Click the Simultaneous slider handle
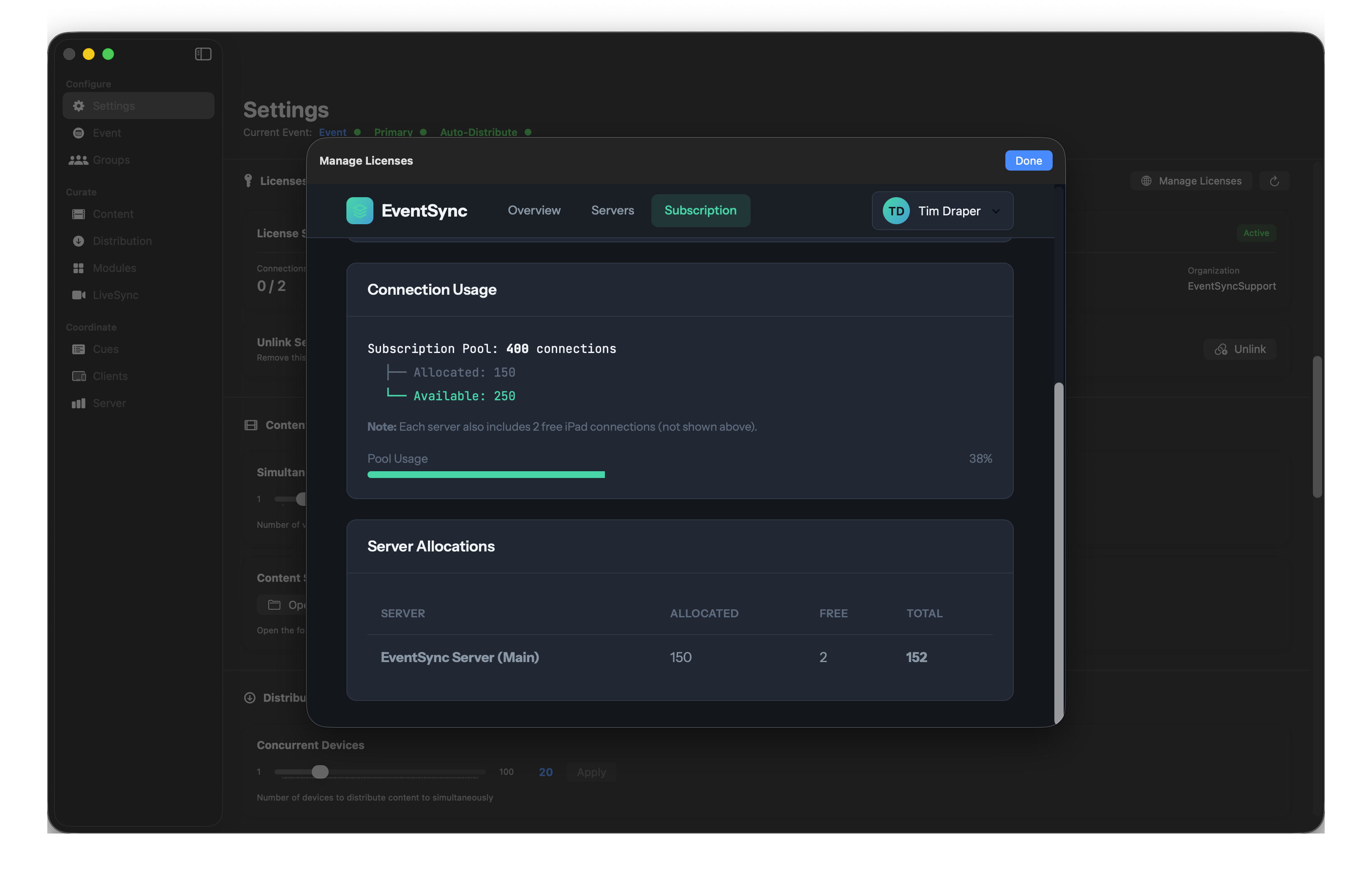Image resolution: width=1372 pixels, height=896 pixels. pos(301,499)
